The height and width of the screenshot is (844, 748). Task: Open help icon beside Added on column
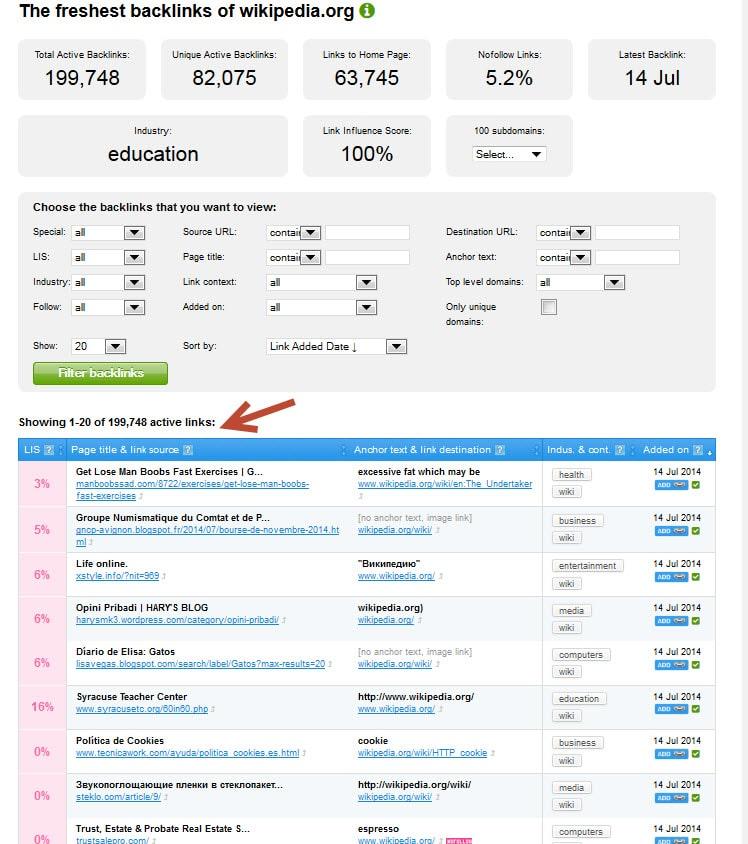(698, 449)
